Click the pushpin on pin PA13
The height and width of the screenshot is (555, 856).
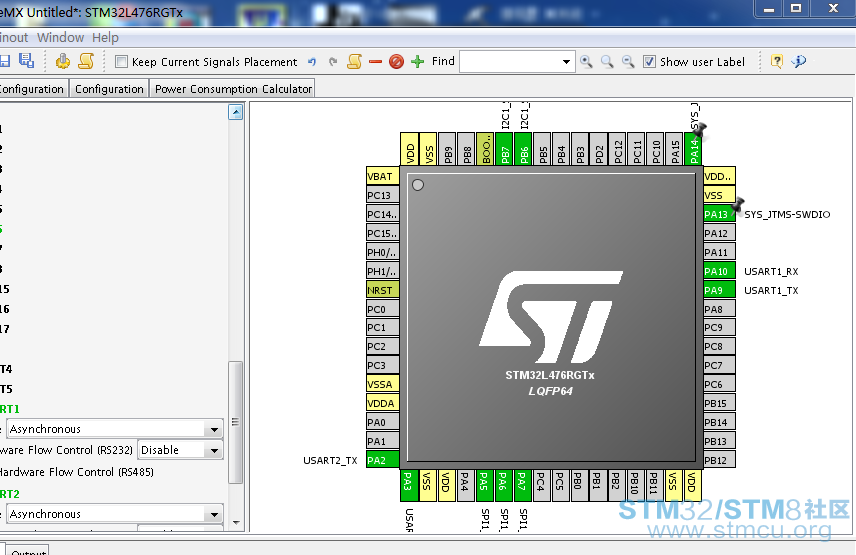tap(738, 205)
